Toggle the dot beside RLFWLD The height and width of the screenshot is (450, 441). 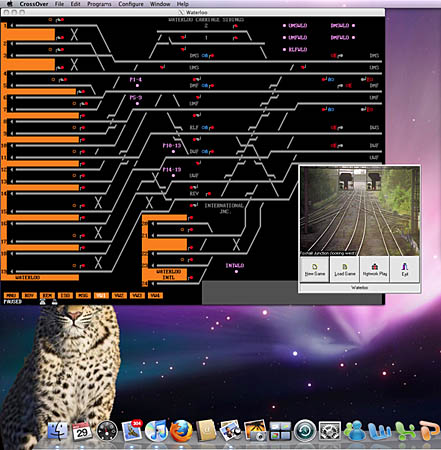pos(284,50)
